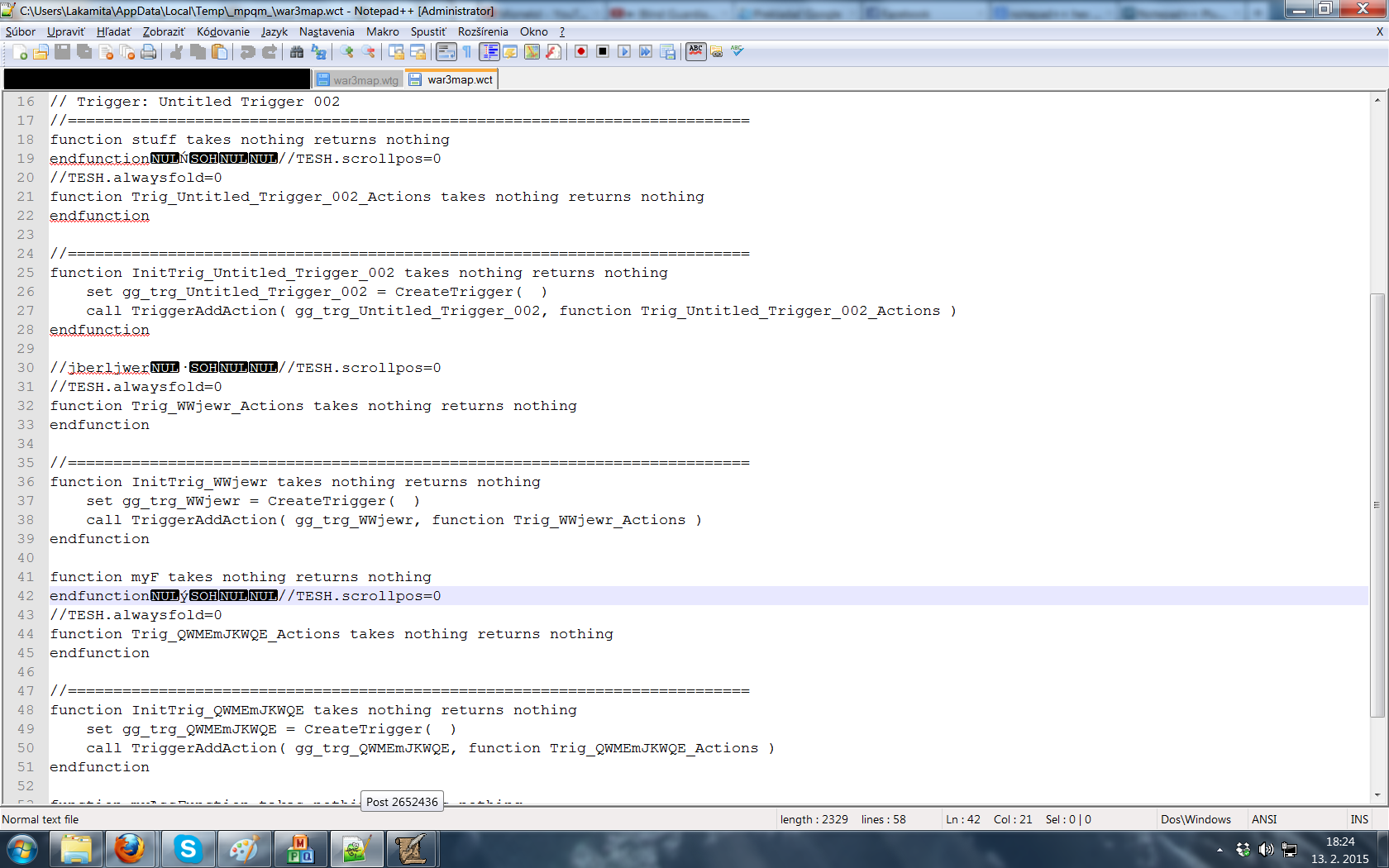
Task: Run macro multiple times icon
Action: point(646,52)
